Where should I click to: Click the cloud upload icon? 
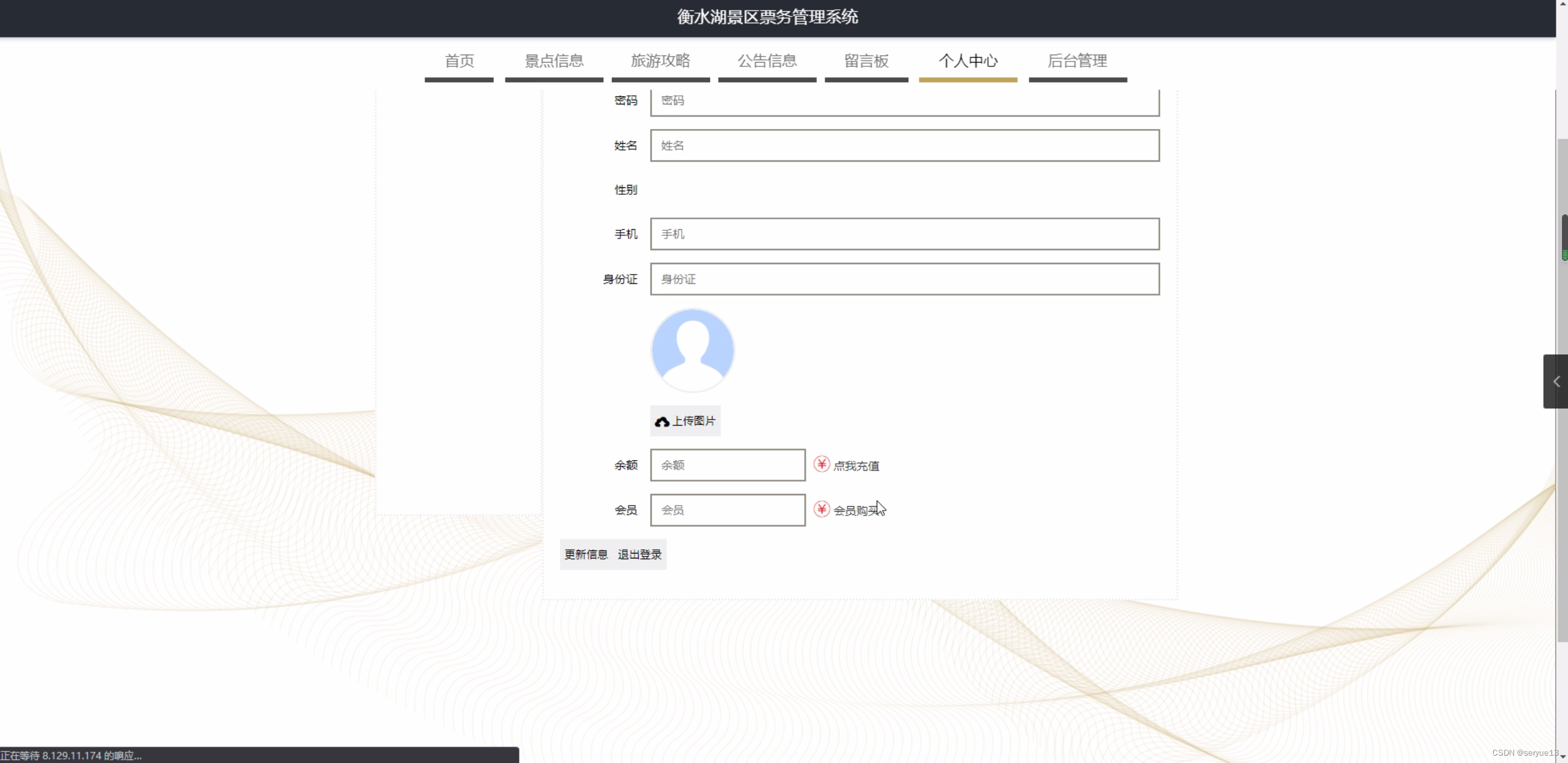(661, 421)
